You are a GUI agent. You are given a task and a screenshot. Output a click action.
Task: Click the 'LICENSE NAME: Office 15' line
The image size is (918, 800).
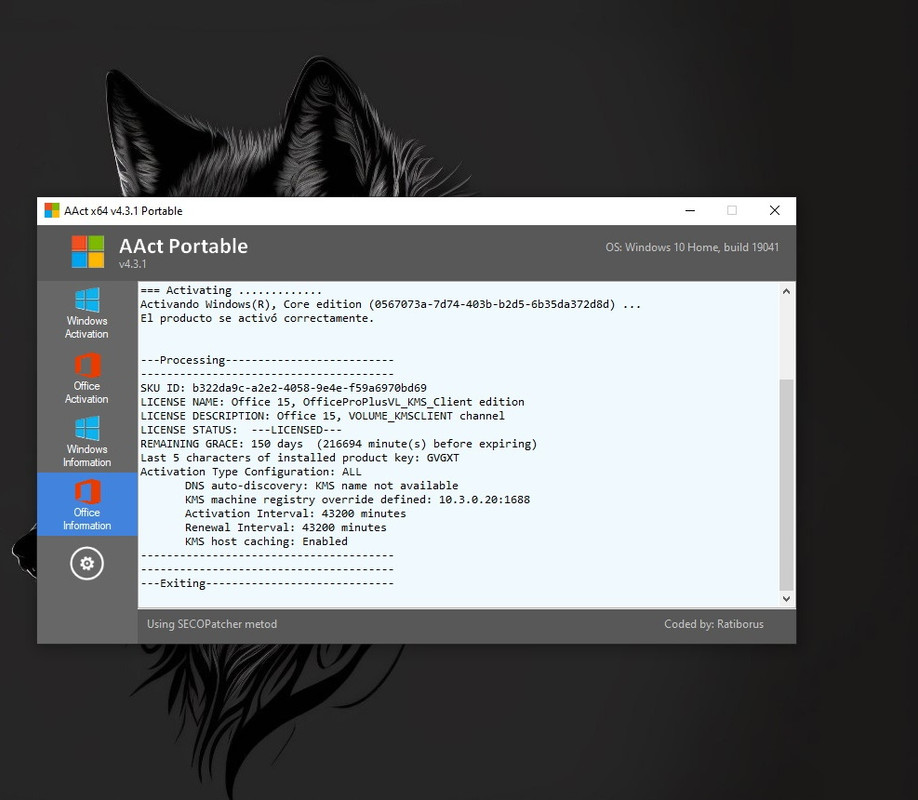[x=332, y=402]
